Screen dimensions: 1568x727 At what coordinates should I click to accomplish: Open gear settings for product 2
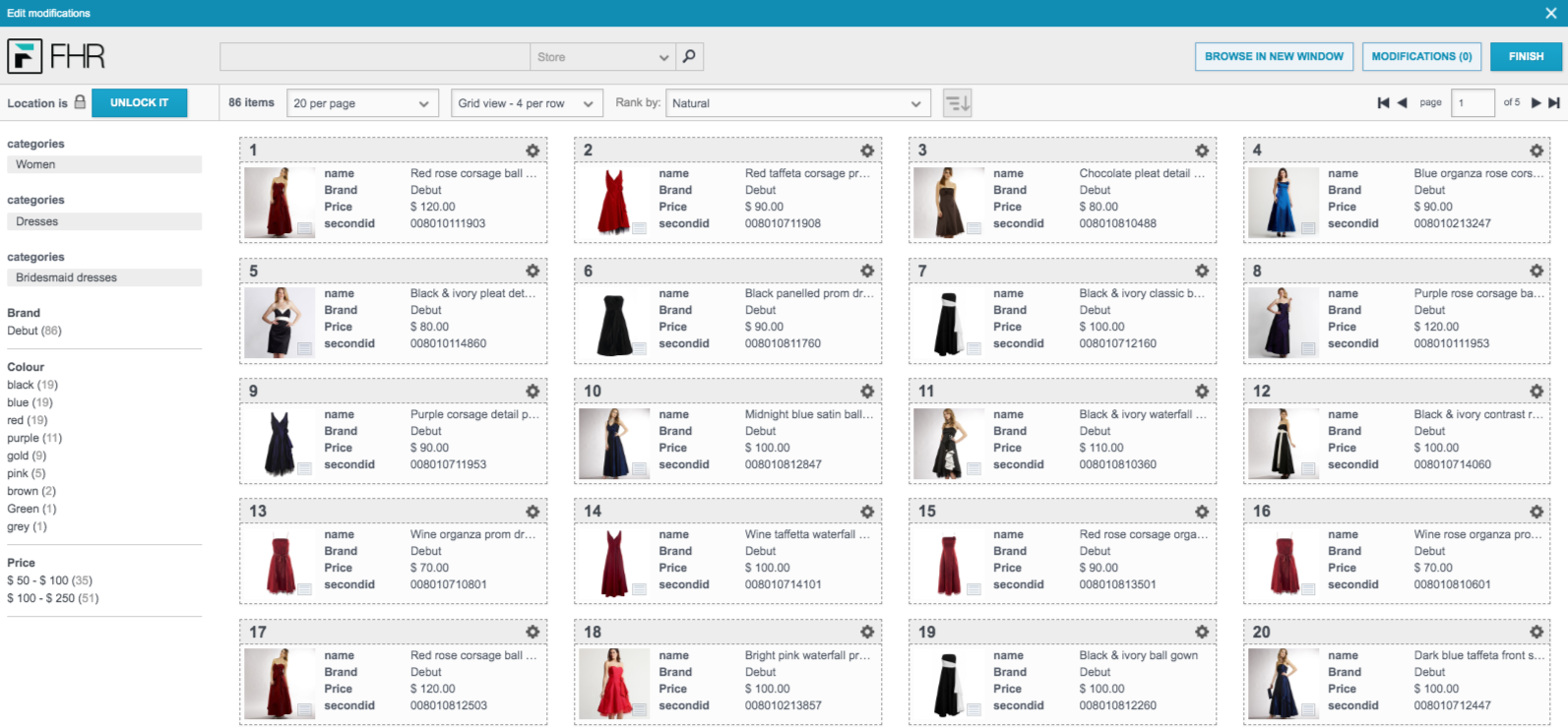867,151
